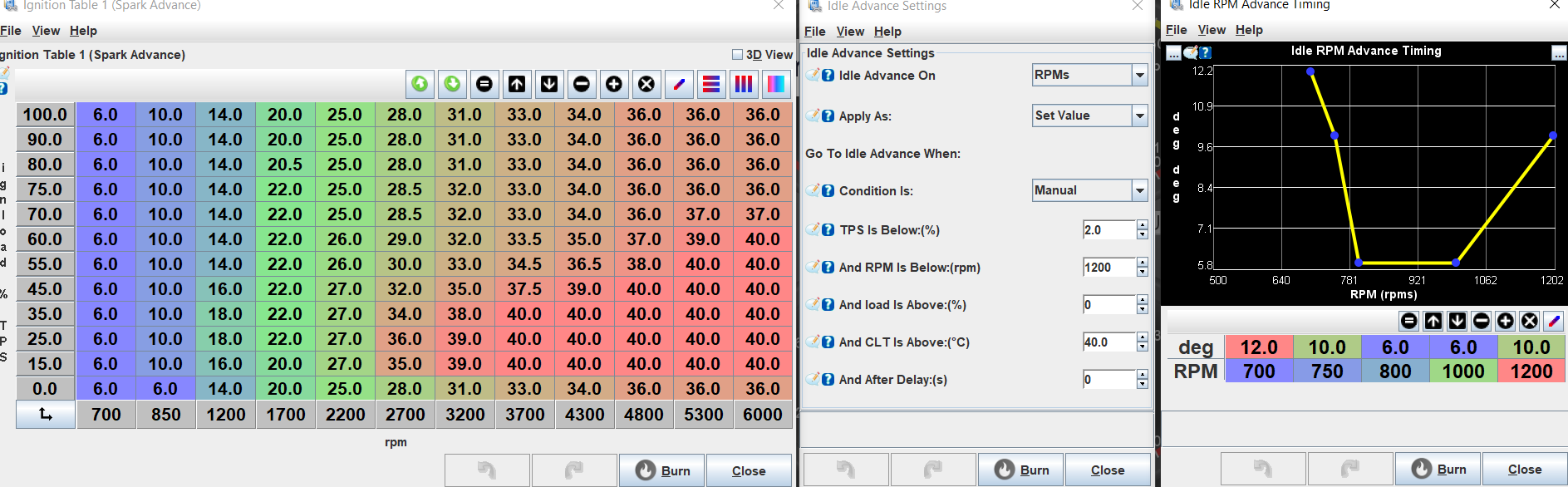Decrease the And CLT Is Above spinner value
The height and width of the screenshot is (487, 1568).
click(1142, 347)
